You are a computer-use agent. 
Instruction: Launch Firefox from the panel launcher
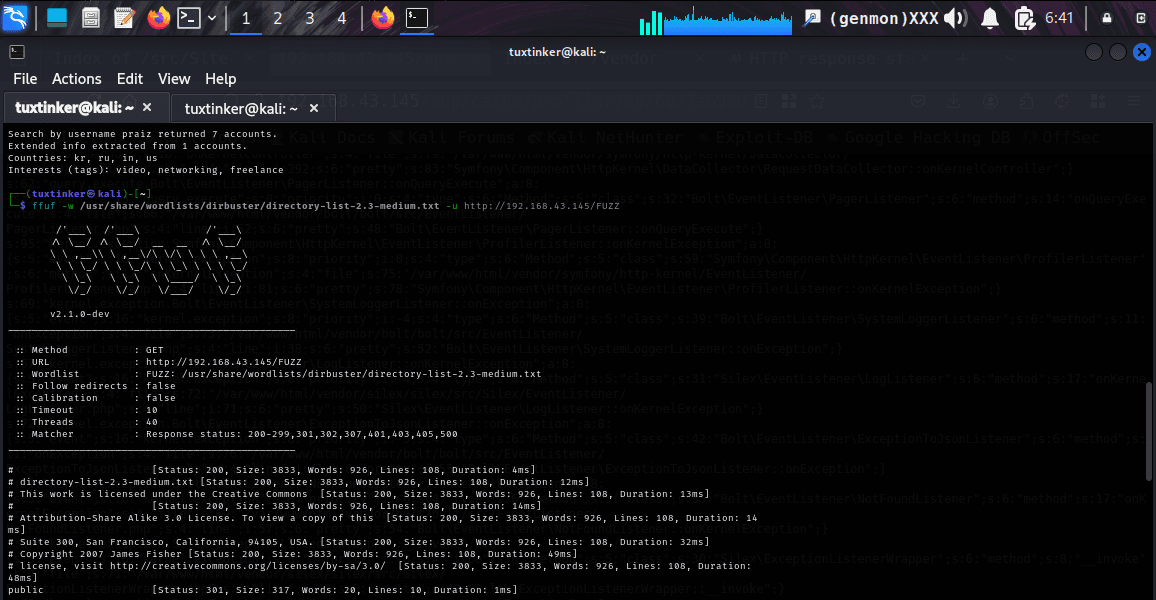point(158,17)
